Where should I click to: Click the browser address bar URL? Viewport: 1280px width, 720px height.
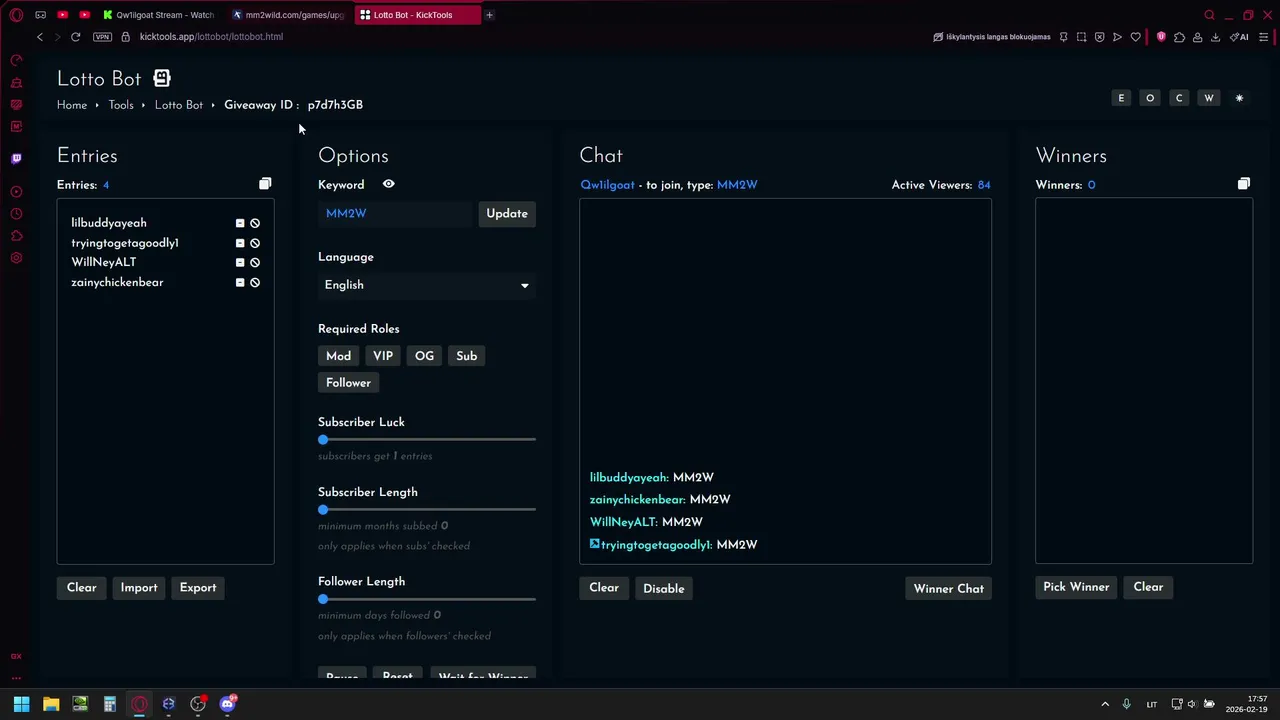coord(211,37)
